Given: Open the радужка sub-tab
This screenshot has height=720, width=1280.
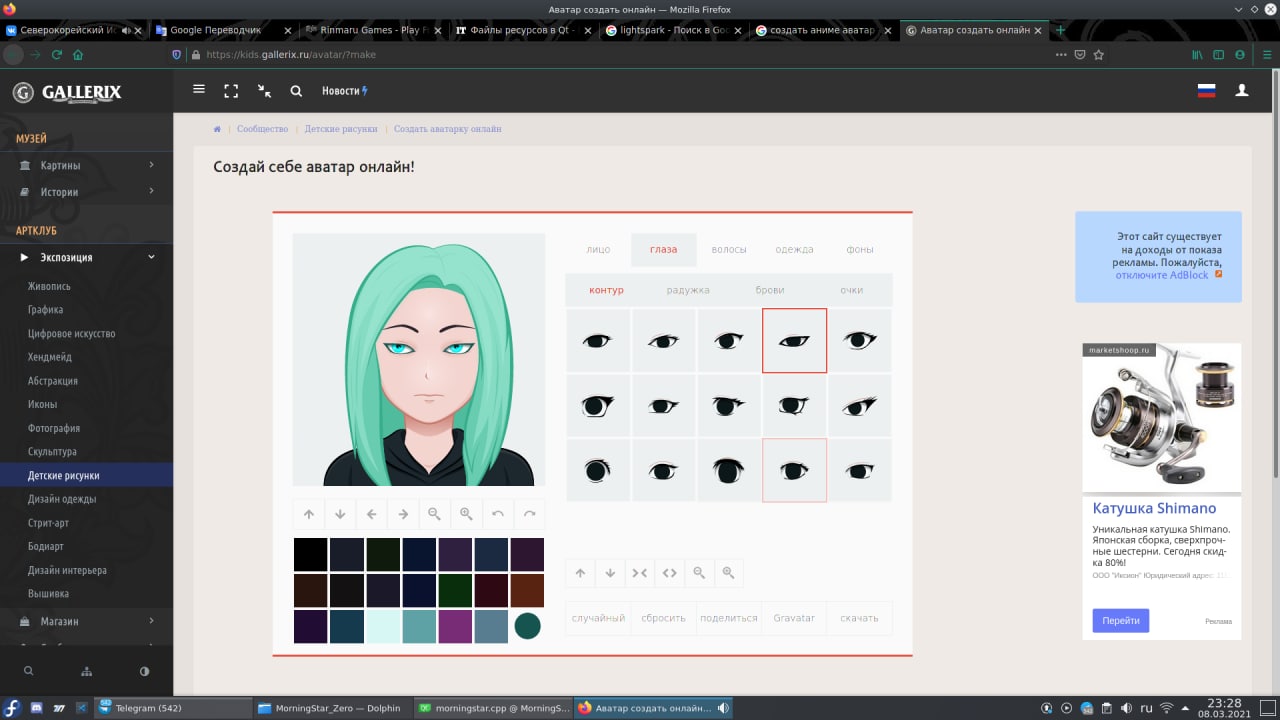Looking at the screenshot, I should [688, 290].
